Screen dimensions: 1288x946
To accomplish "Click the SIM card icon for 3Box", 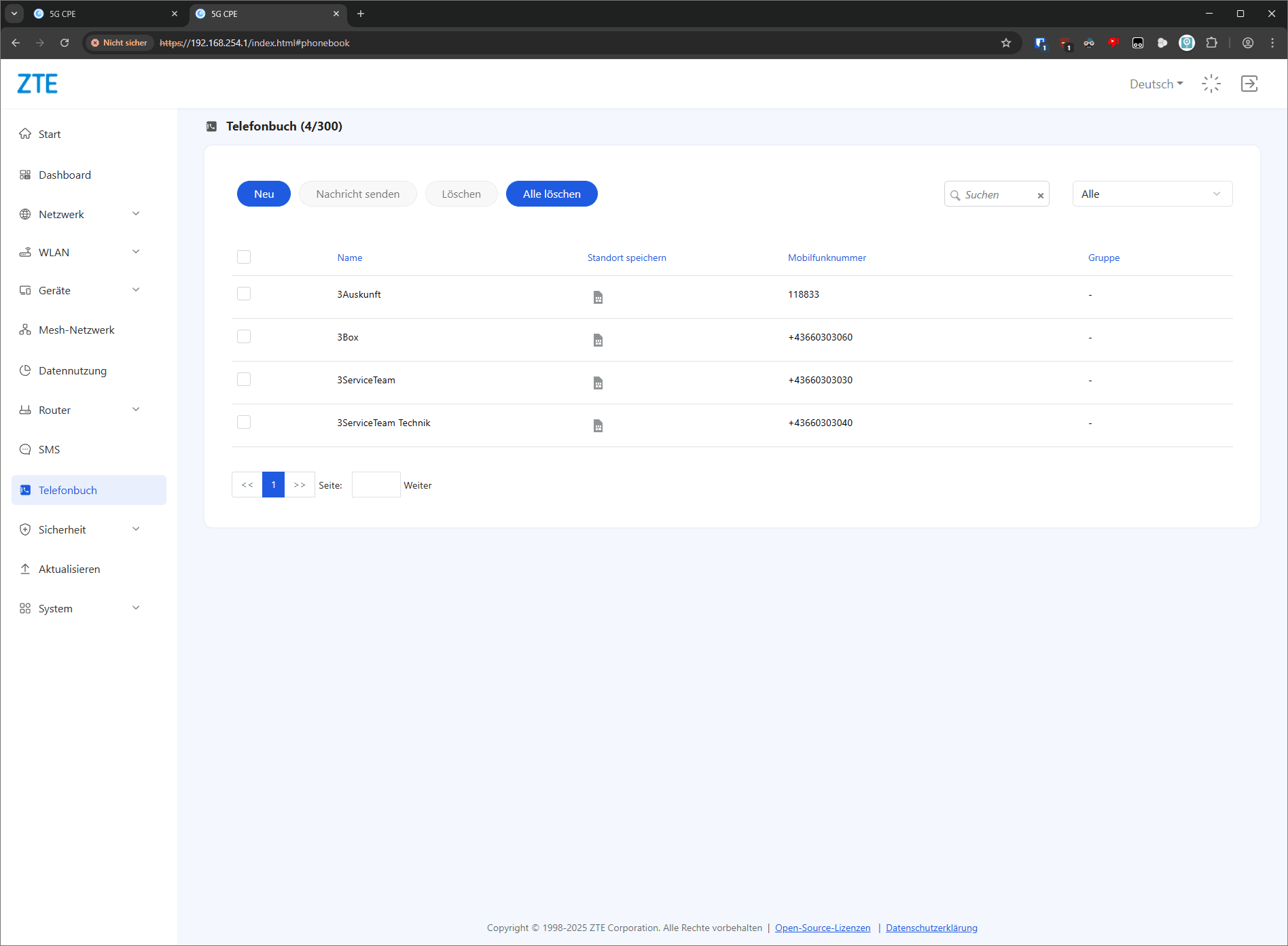I will pyautogui.click(x=598, y=340).
